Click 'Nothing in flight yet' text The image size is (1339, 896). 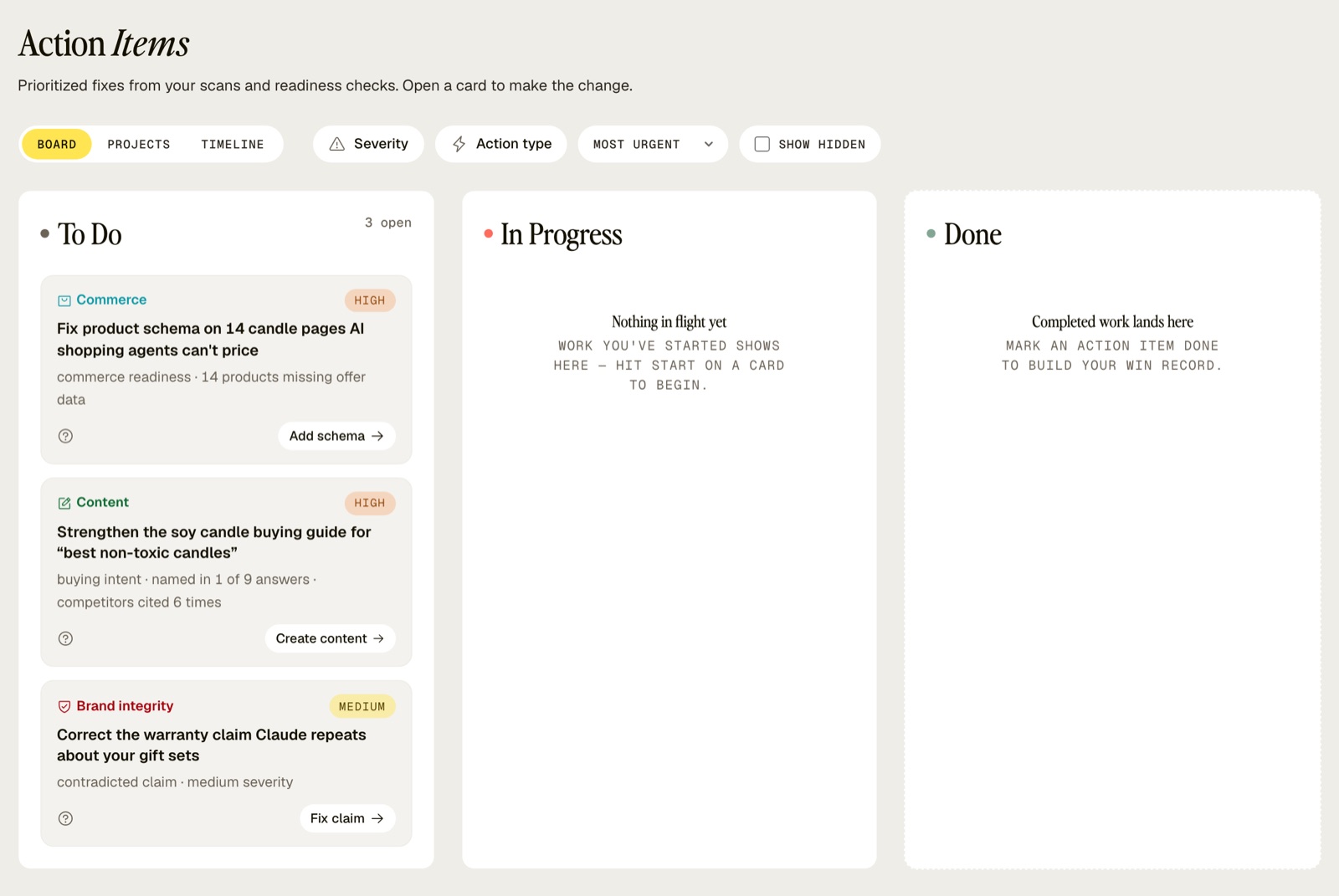tap(669, 322)
